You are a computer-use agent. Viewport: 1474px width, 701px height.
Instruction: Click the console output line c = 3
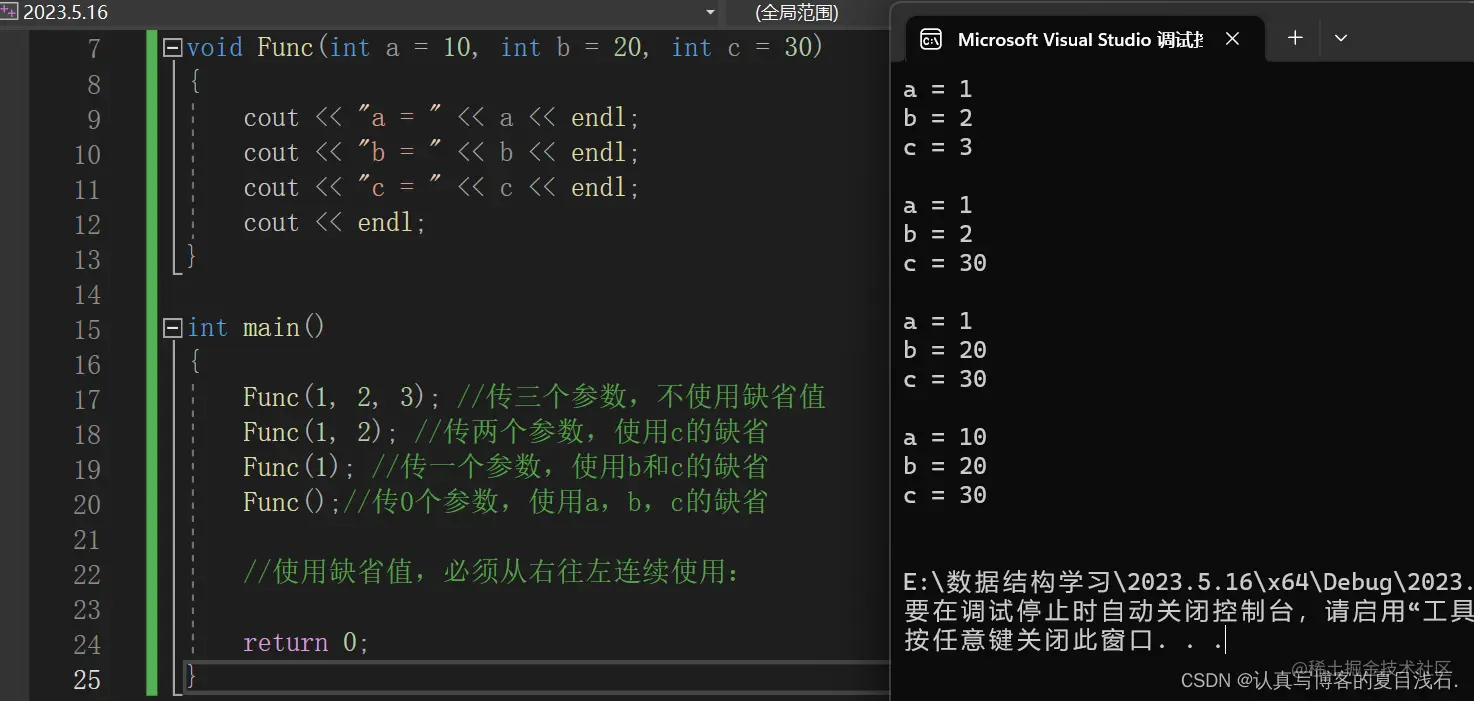[937, 147]
